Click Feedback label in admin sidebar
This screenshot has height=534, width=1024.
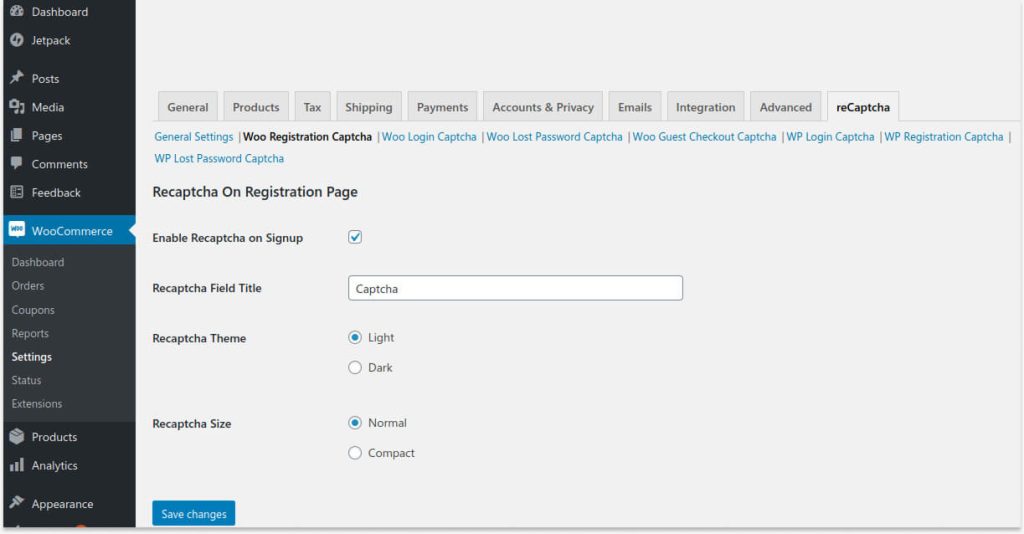pyautogui.click(x=56, y=193)
